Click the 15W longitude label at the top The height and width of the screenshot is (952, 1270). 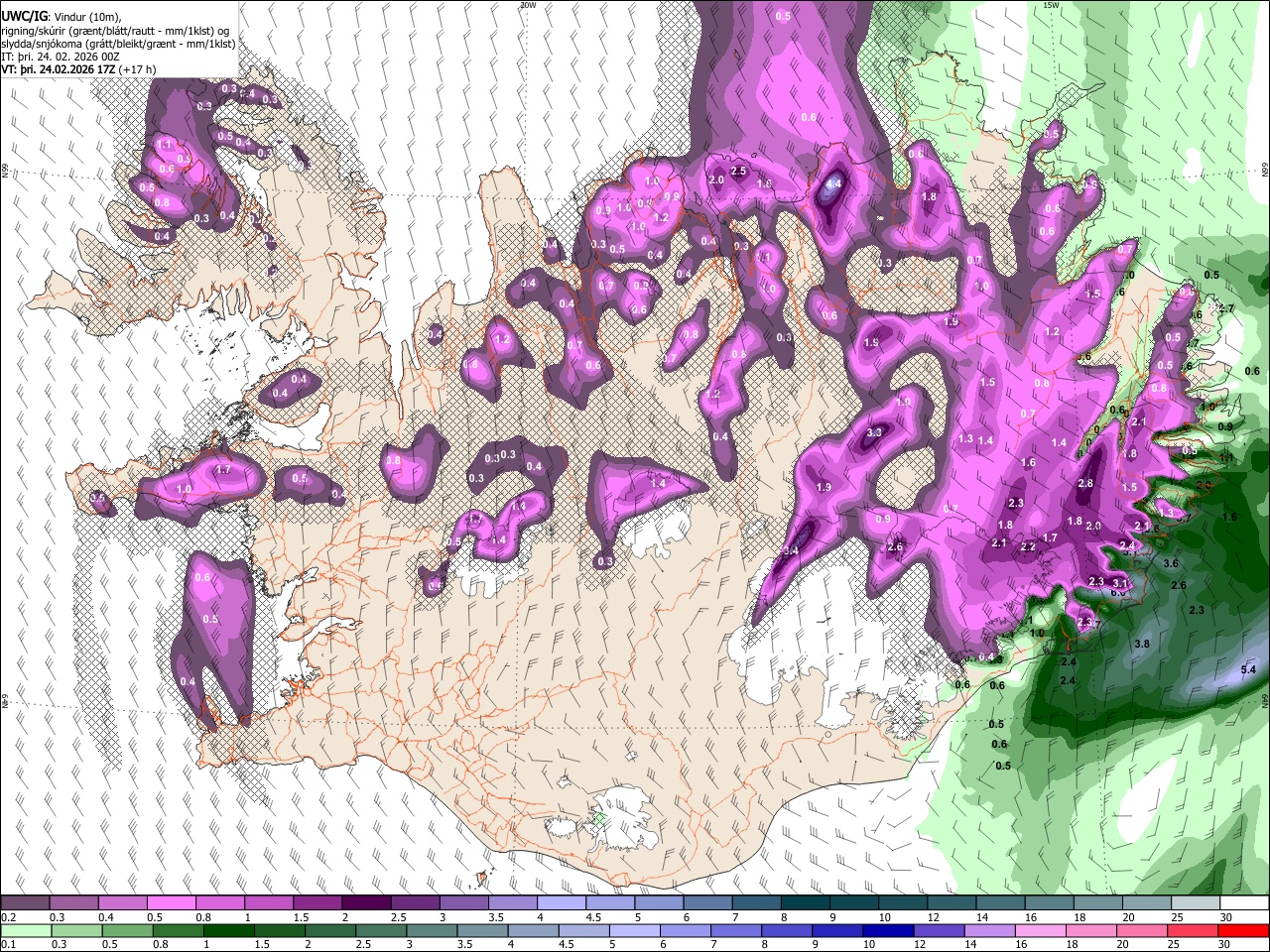(1051, 5)
